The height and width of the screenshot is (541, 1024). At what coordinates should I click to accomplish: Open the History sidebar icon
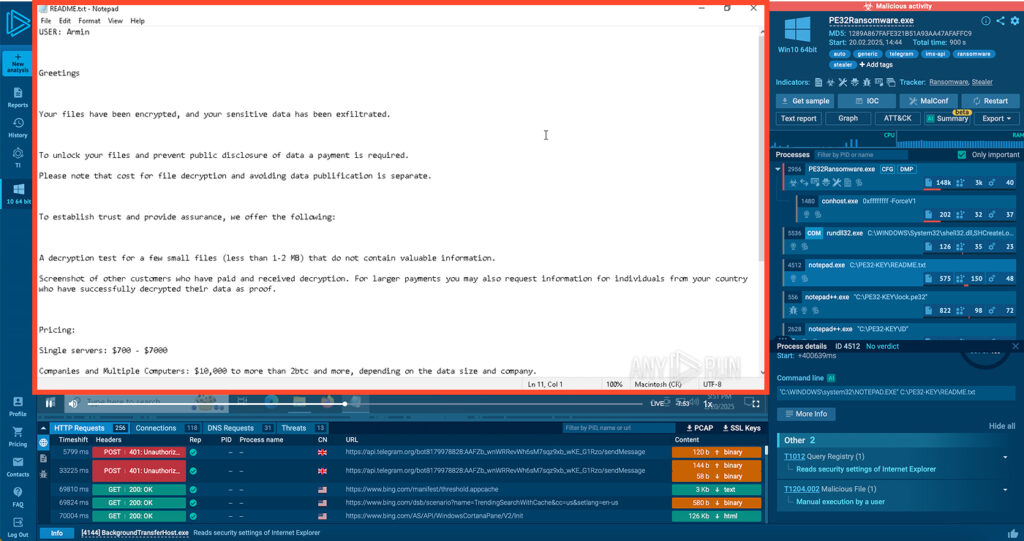click(17, 128)
